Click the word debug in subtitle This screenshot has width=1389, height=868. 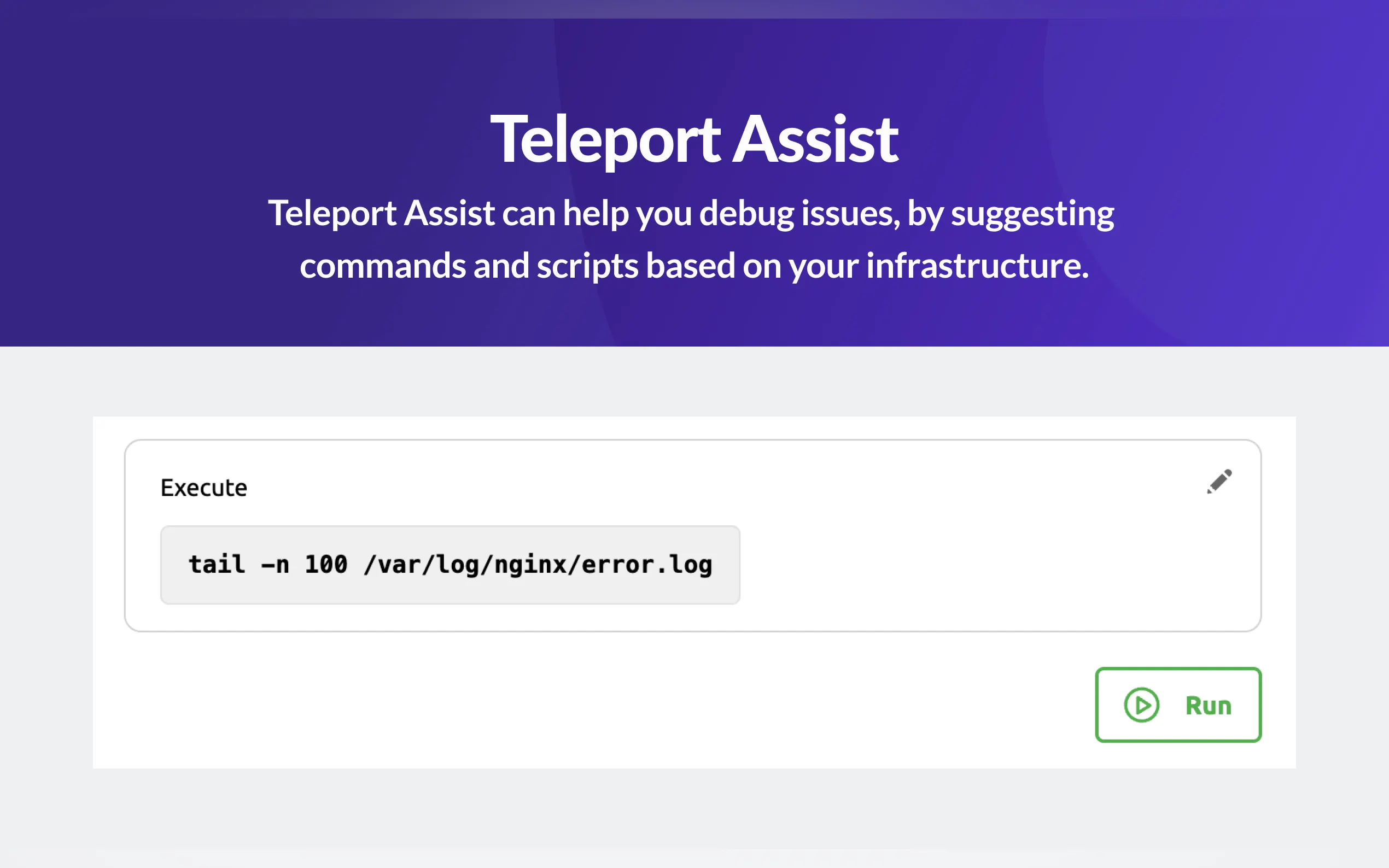(x=746, y=213)
